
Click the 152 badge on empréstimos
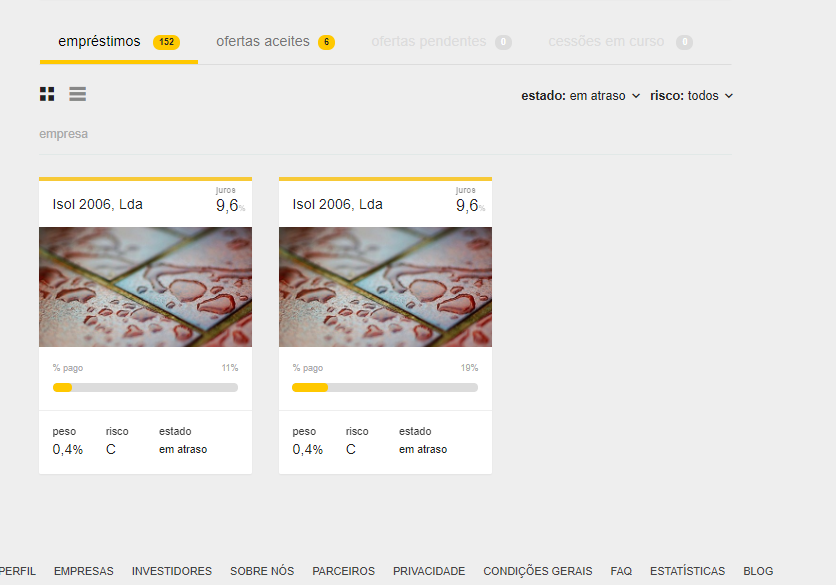point(166,42)
